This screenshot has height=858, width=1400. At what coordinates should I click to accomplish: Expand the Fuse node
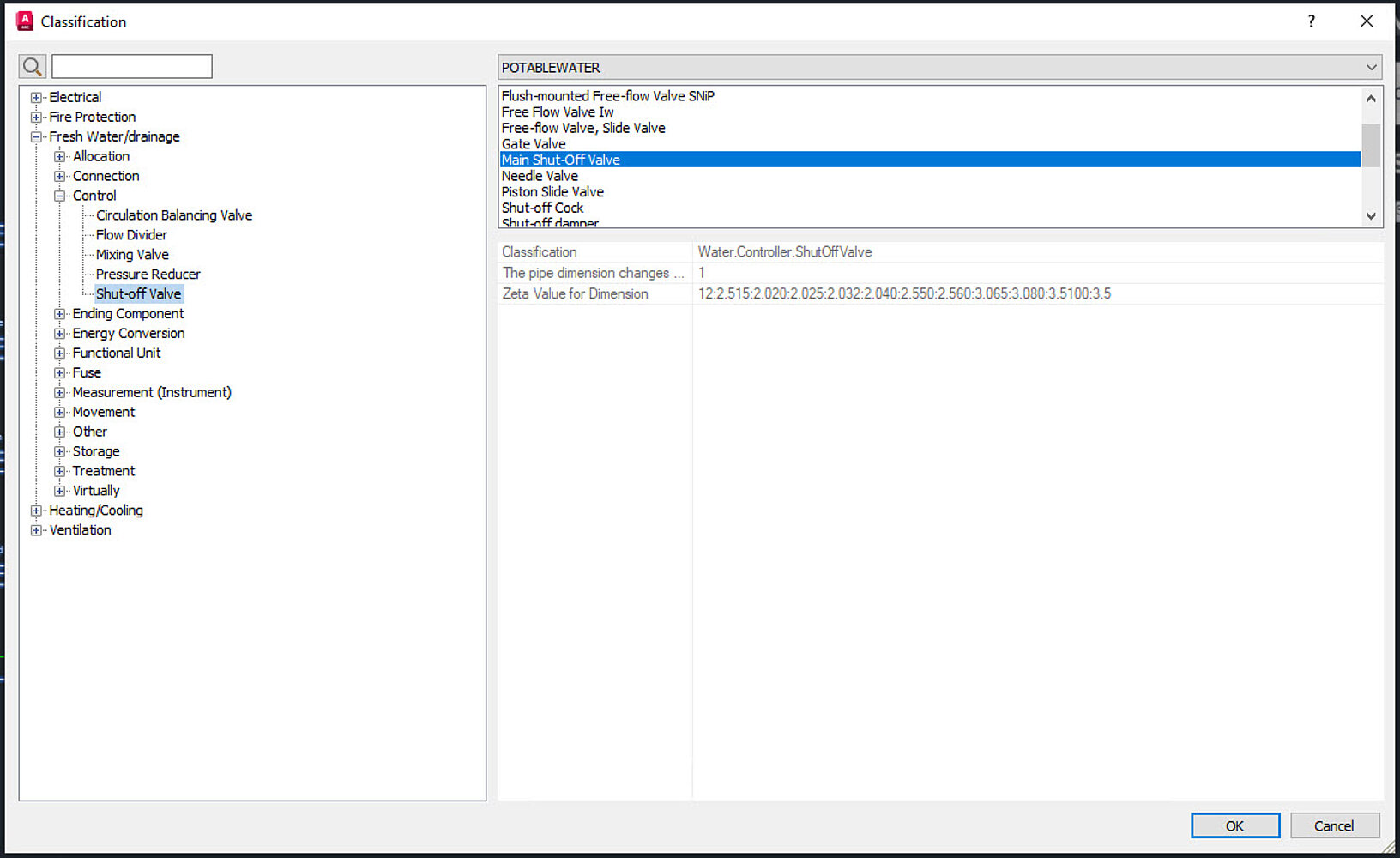(59, 373)
